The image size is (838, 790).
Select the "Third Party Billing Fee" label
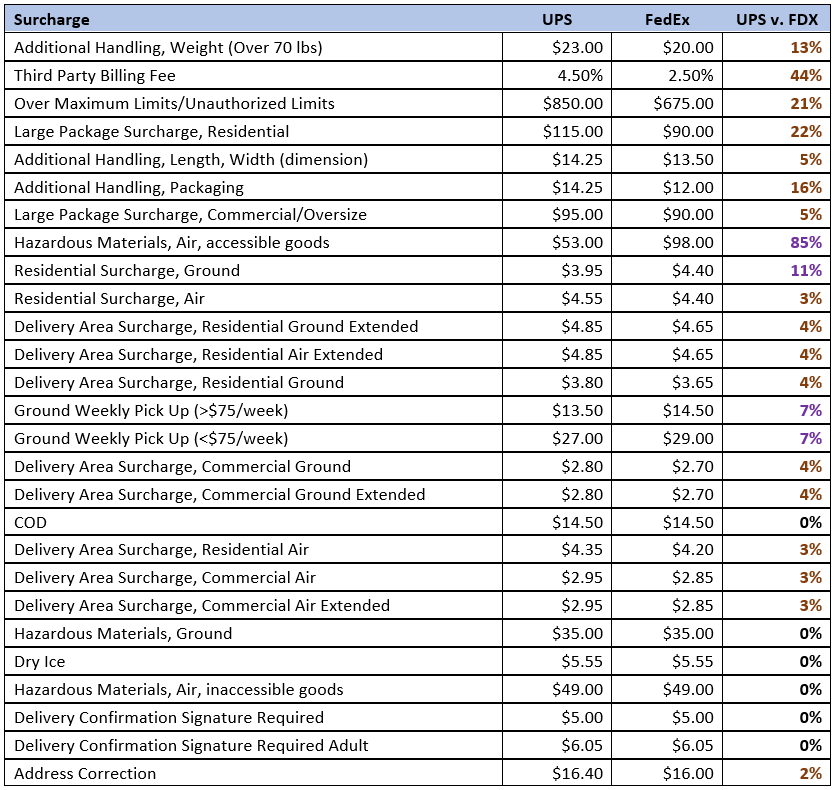point(95,75)
